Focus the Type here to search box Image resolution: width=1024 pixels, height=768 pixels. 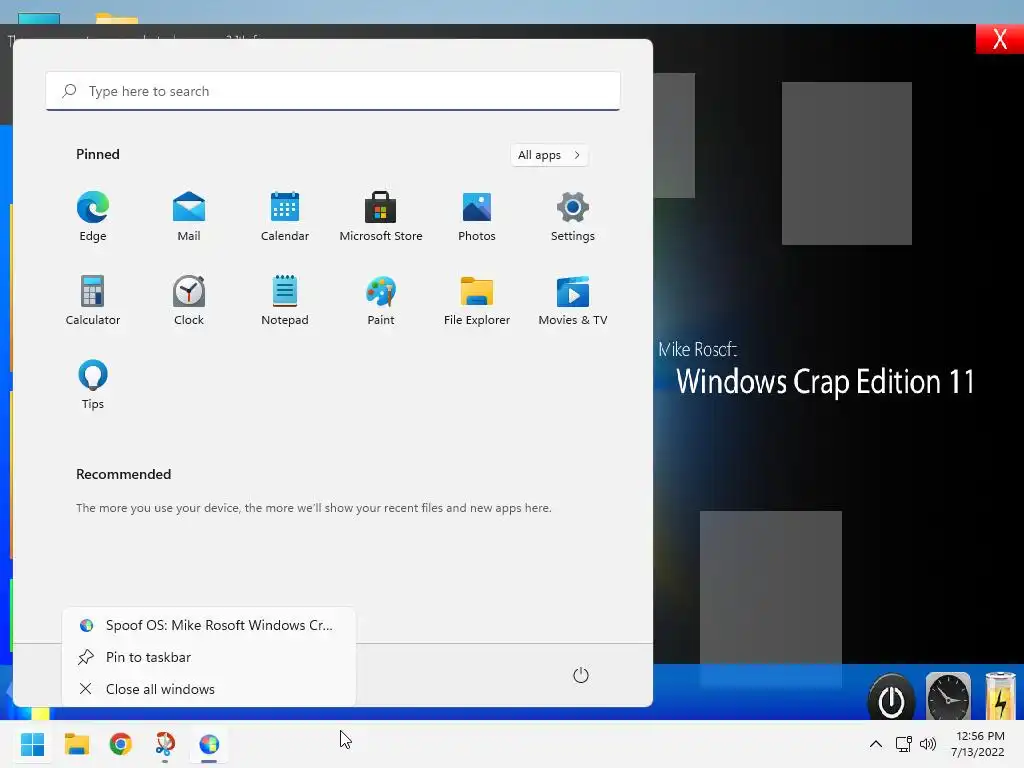[333, 91]
